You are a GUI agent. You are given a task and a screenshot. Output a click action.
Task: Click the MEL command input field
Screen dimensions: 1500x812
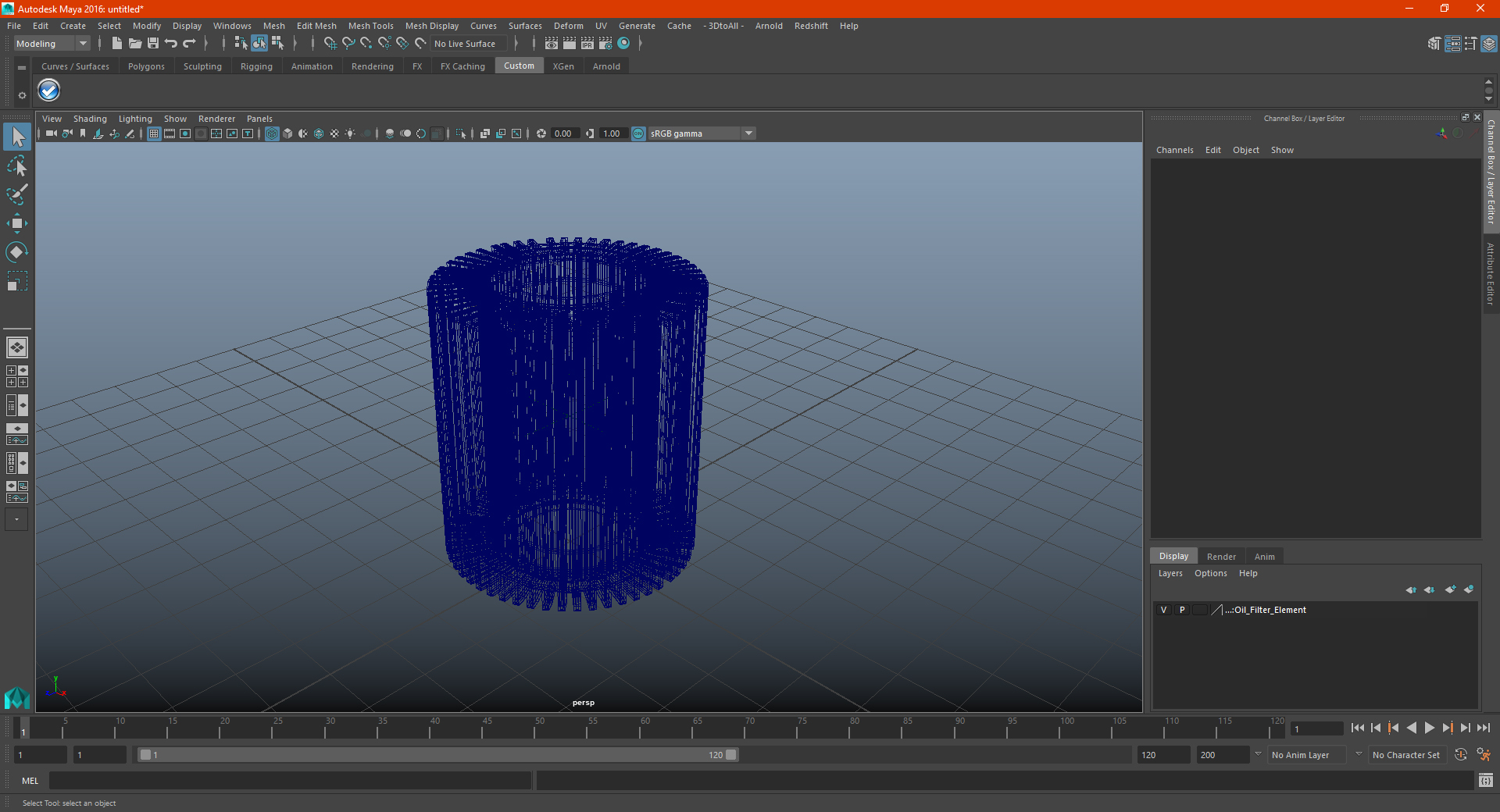point(290,780)
